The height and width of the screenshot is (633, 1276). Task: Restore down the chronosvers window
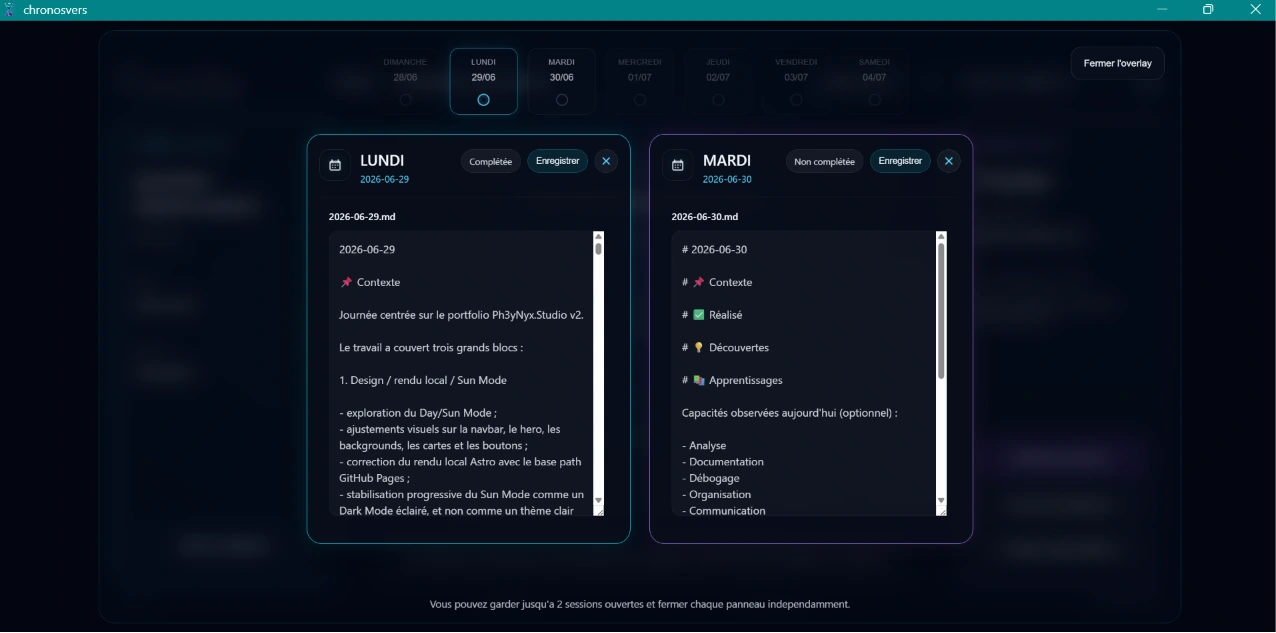[x=1208, y=10]
